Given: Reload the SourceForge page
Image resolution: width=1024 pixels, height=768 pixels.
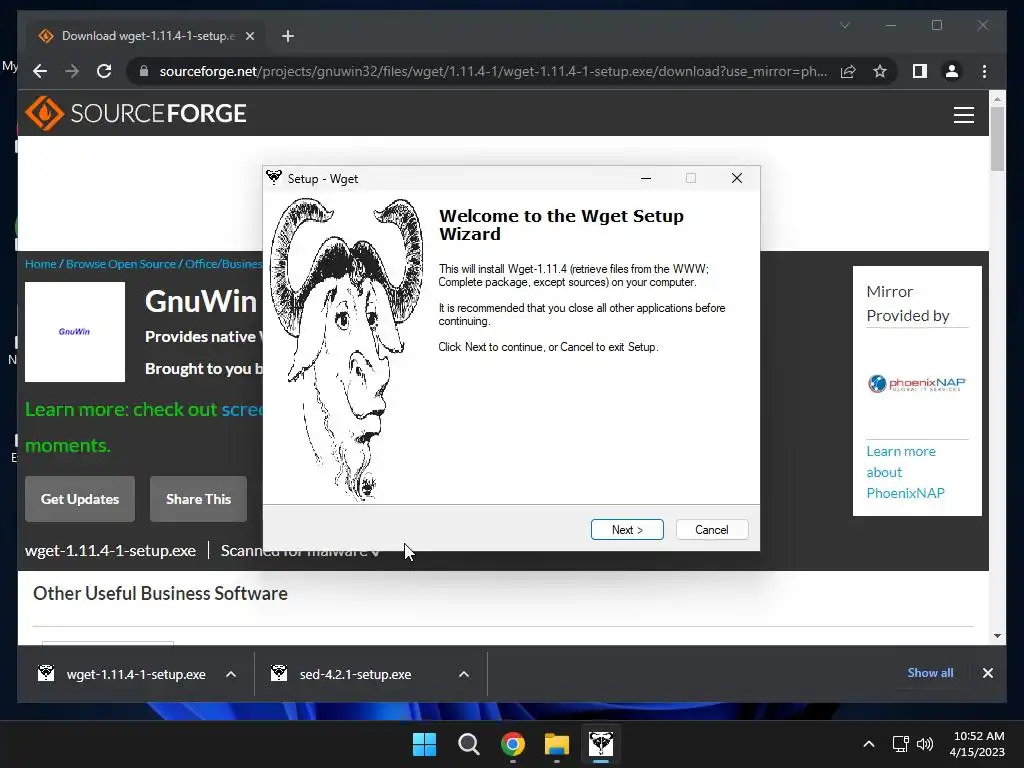Looking at the screenshot, I should (104, 71).
